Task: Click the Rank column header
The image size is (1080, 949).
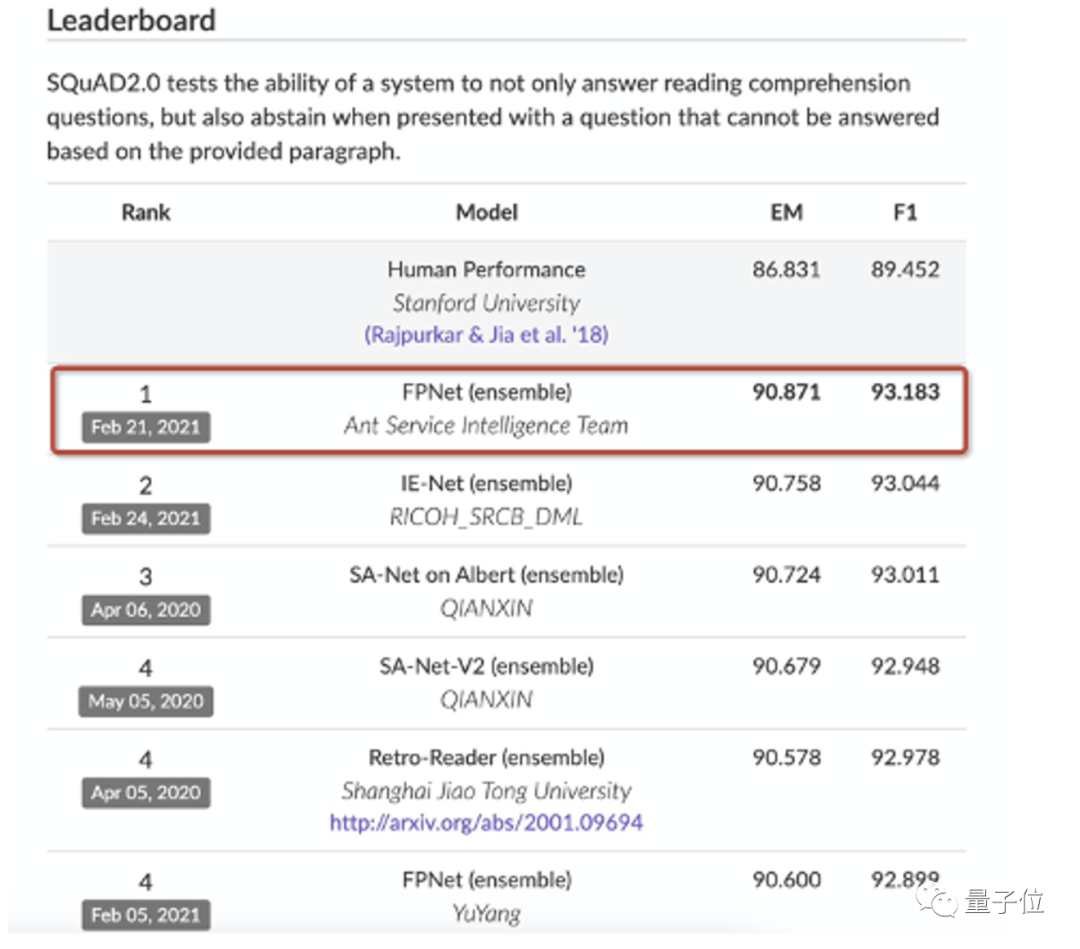Action: click(146, 212)
